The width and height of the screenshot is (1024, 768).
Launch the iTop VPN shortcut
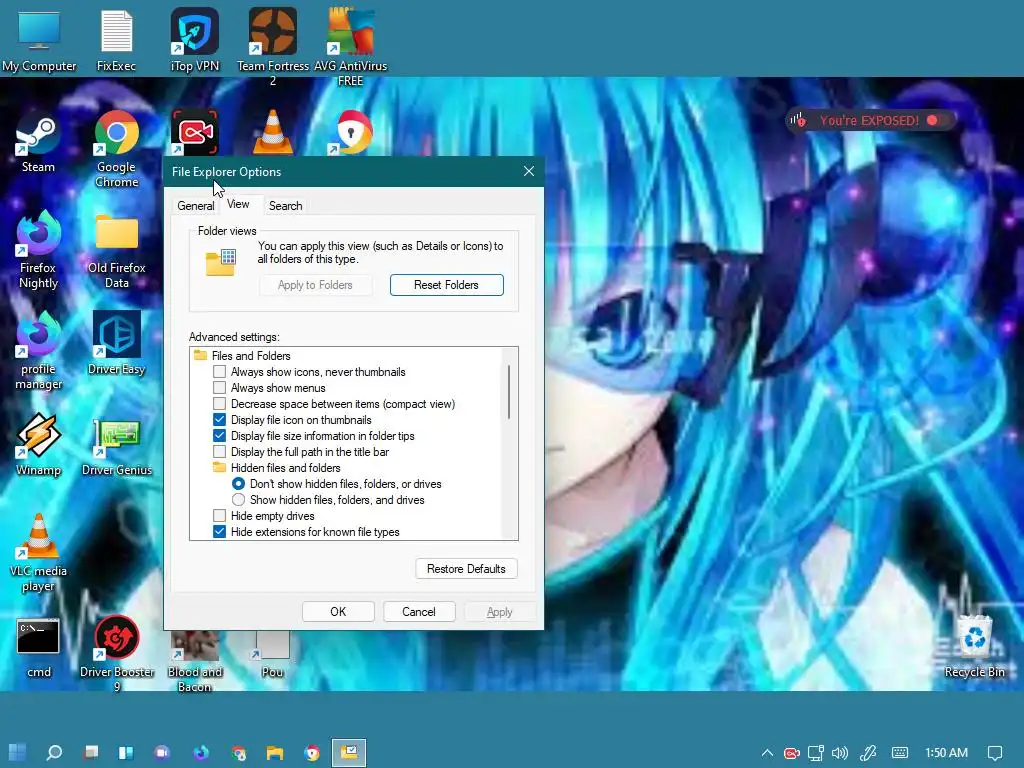point(195,40)
